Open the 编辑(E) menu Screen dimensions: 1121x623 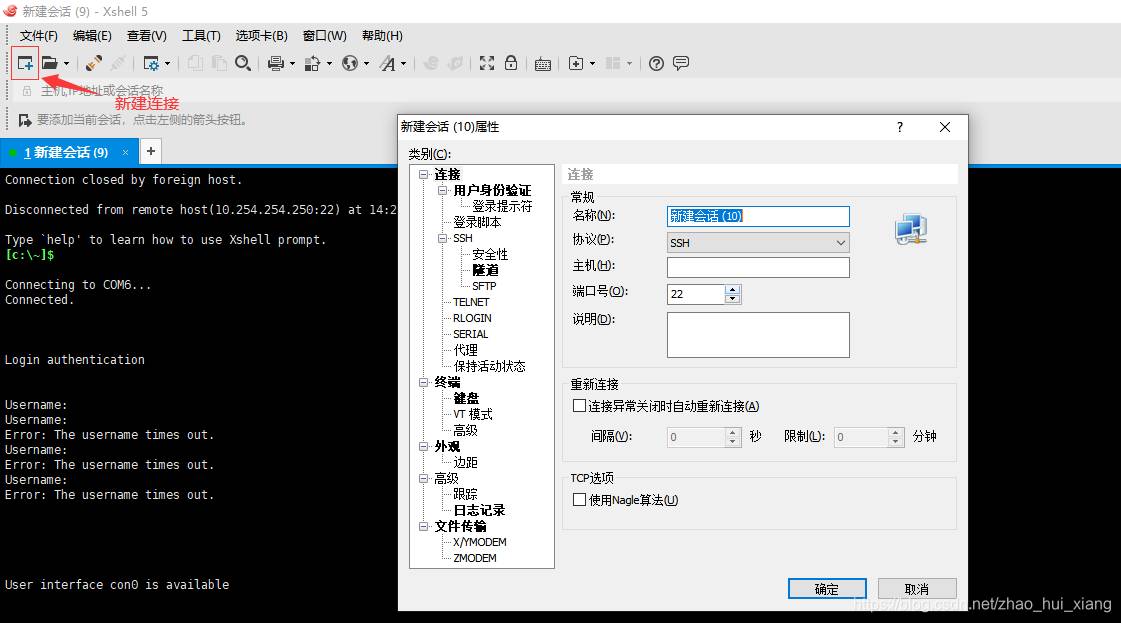tap(92, 36)
